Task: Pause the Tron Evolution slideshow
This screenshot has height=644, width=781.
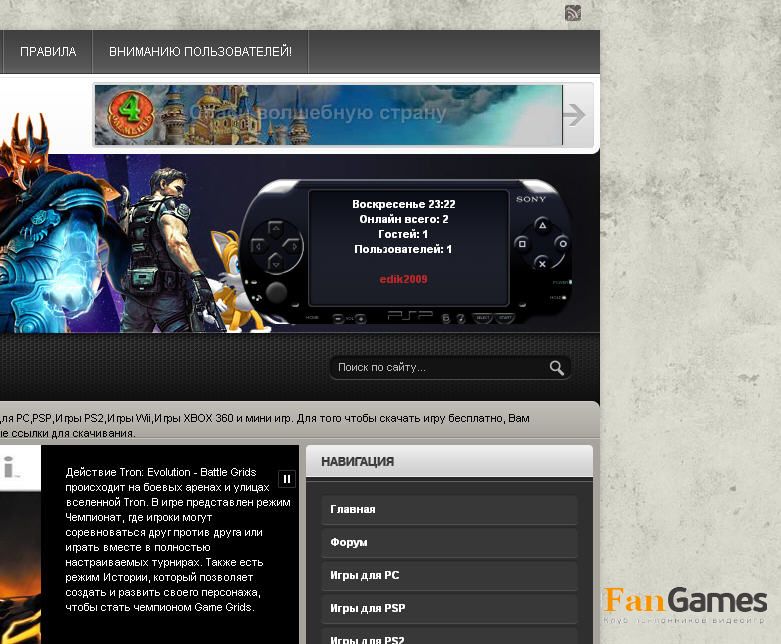Action: click(x=287, y=479)
